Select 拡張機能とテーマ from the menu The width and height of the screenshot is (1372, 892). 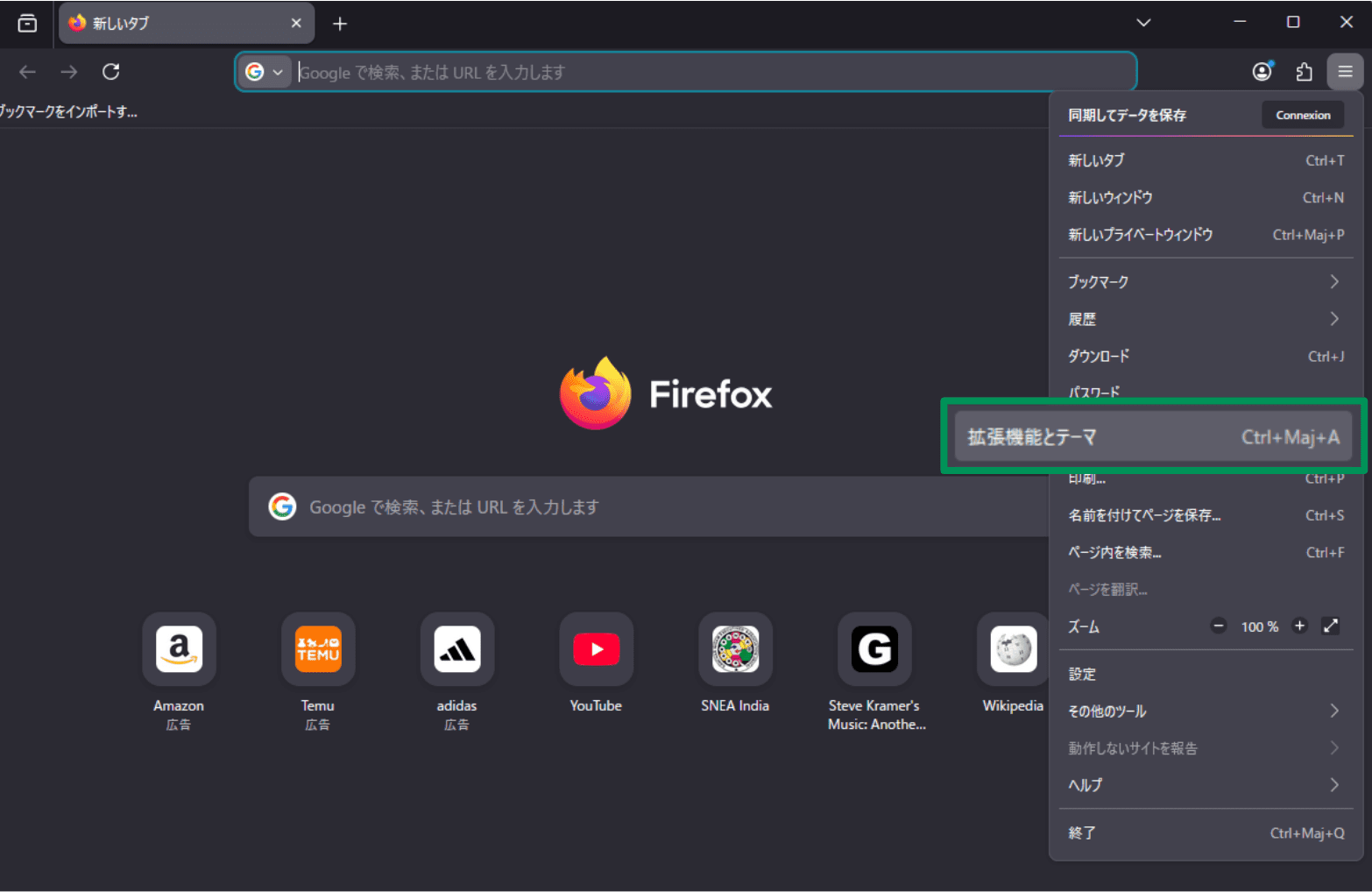[x=1153, y=436]
